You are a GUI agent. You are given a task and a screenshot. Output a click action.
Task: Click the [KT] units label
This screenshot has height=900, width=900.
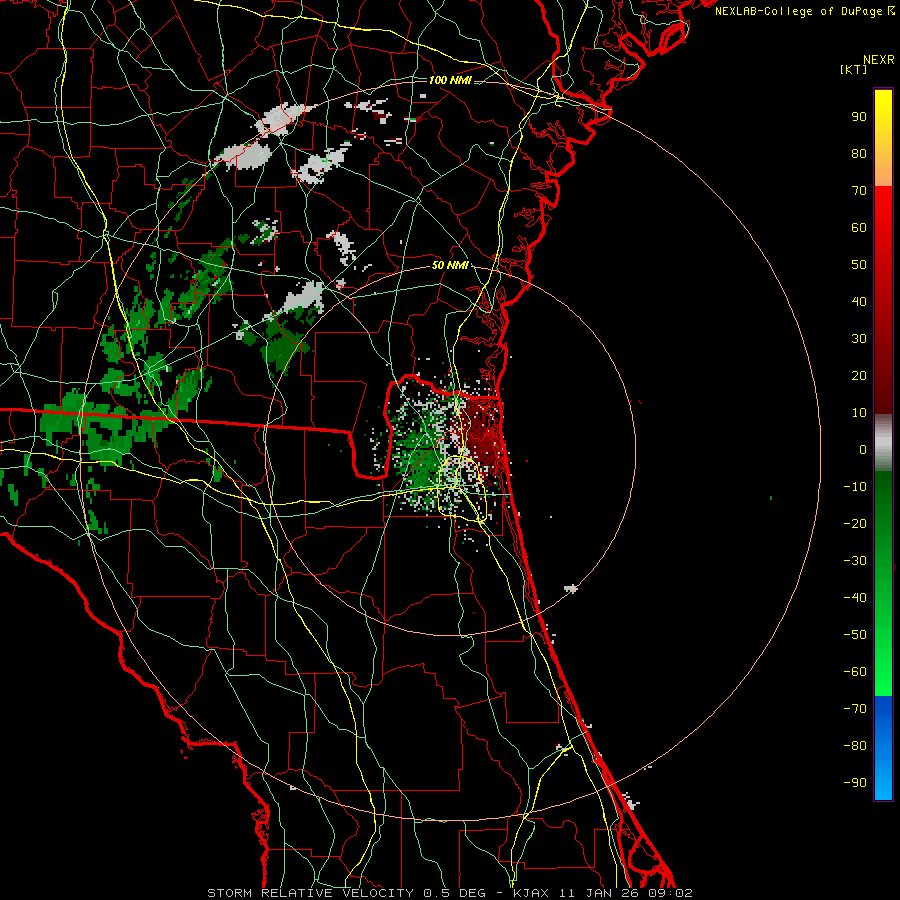854,69
